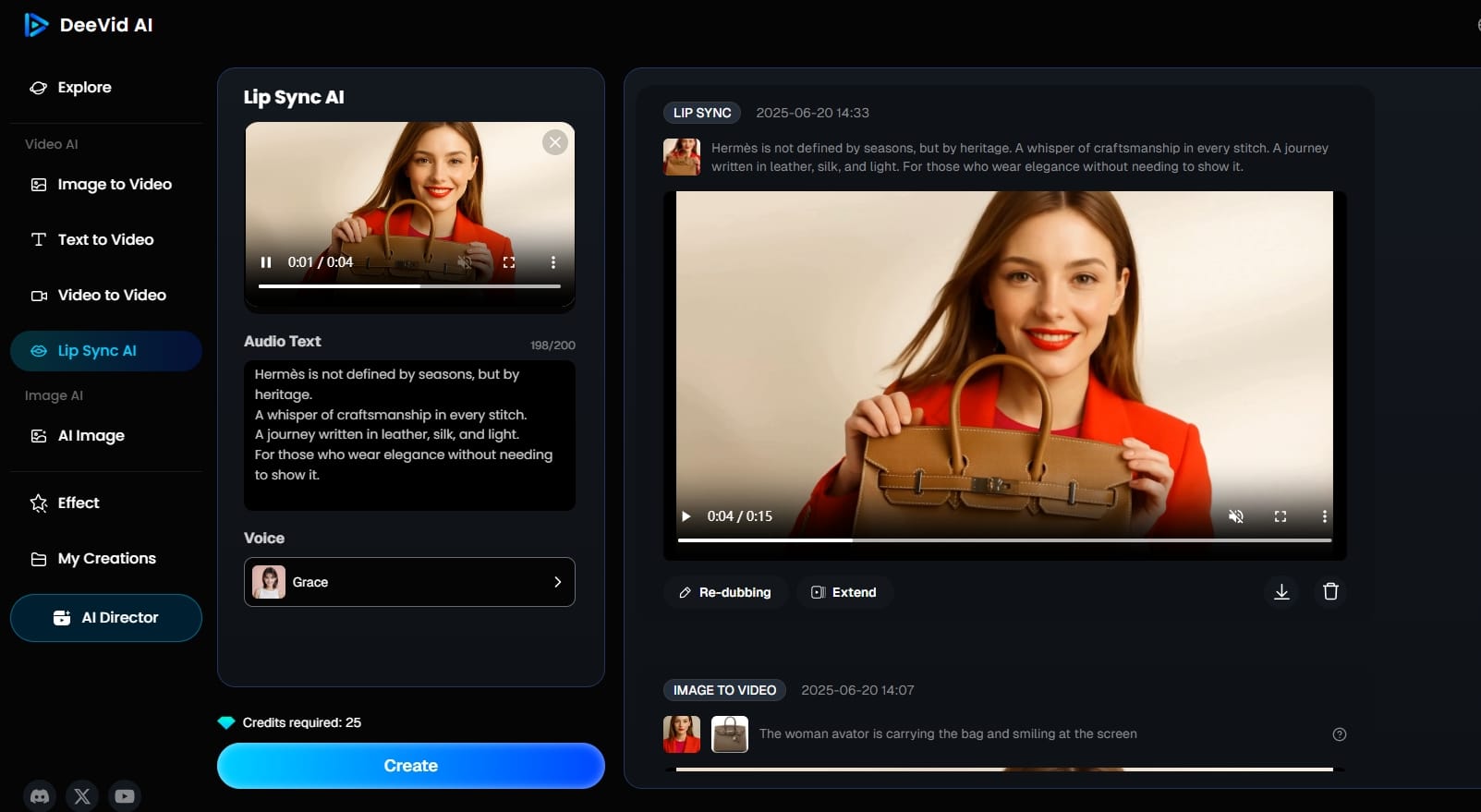Remove uploaded preview video with X
The width and height of the screenshot is (1481, 812).
click(554, 142)
